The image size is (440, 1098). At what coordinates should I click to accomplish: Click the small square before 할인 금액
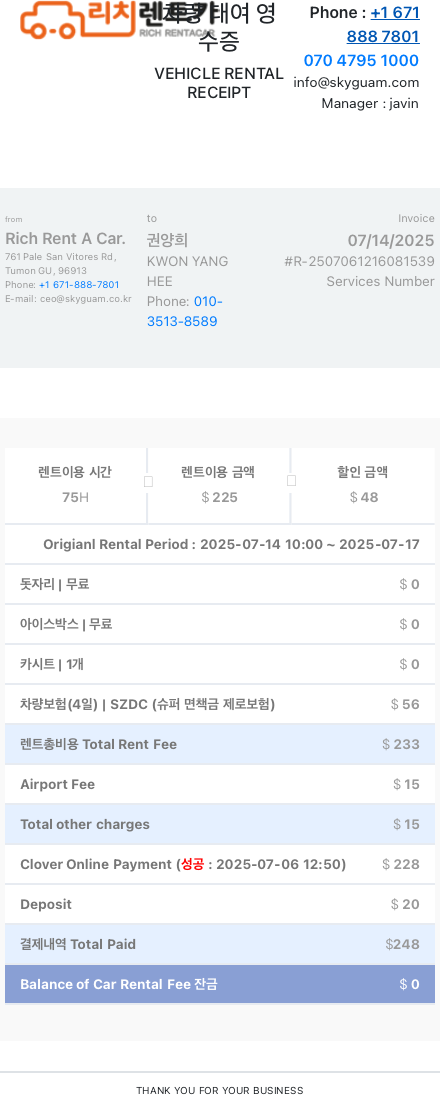click(291, 481)
